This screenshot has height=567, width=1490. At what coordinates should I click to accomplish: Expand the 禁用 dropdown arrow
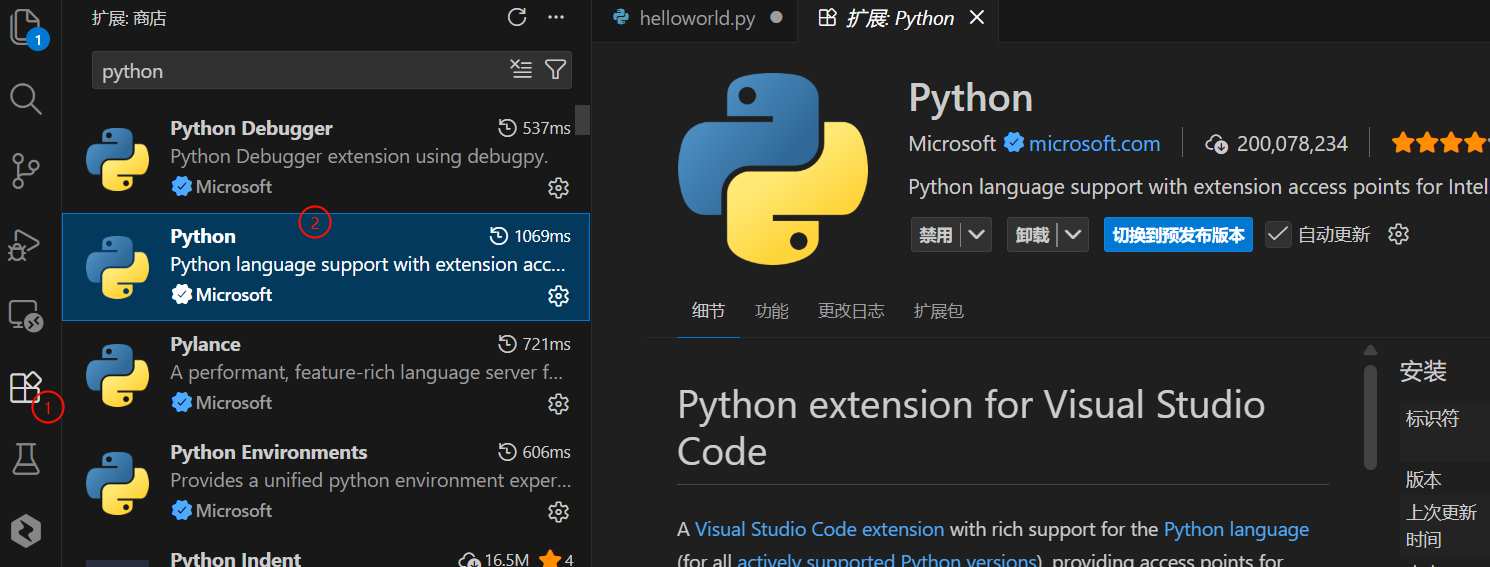coord(977,235)
